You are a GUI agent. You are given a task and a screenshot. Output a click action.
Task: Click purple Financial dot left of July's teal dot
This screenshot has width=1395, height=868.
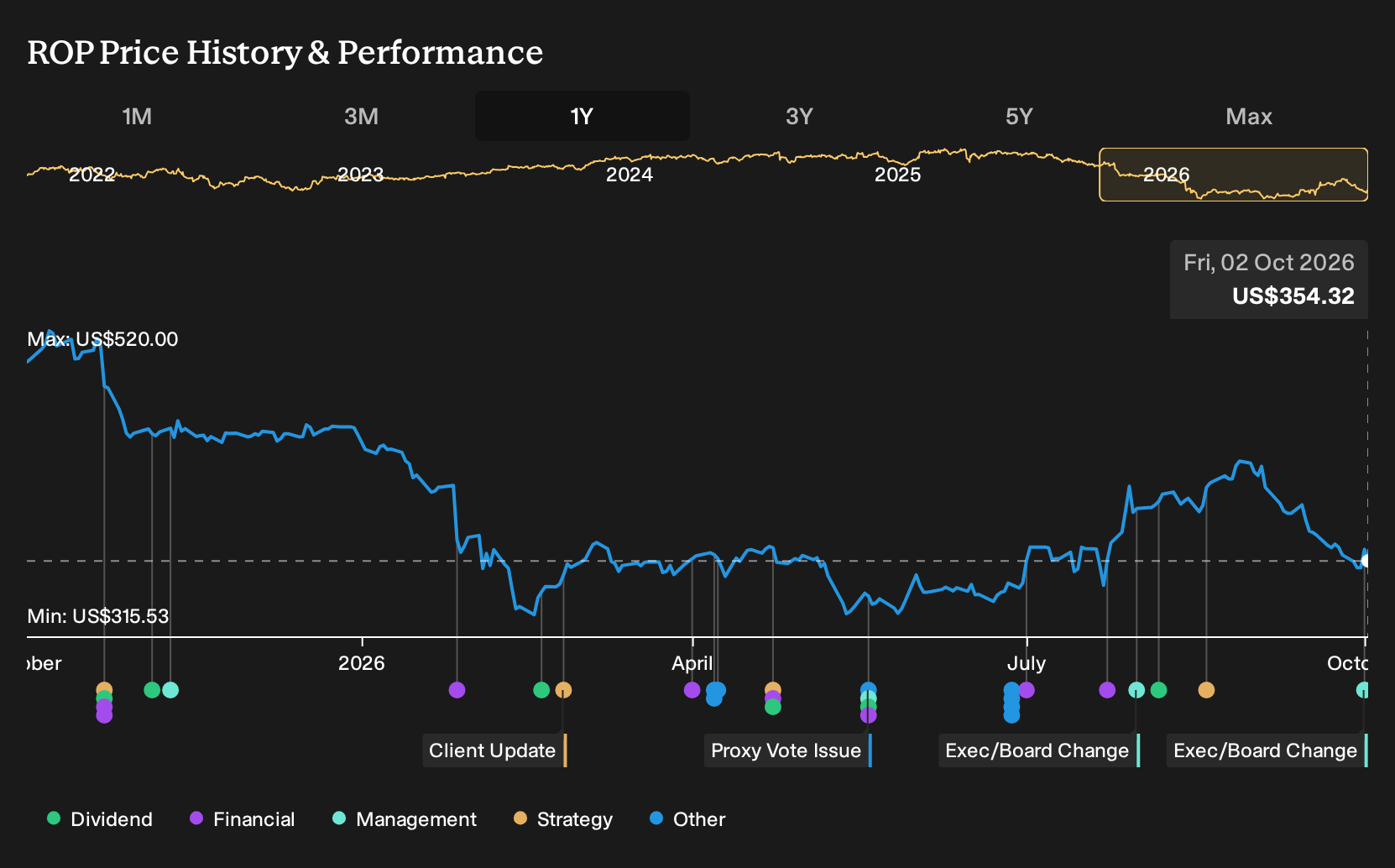click(1107, 690)
